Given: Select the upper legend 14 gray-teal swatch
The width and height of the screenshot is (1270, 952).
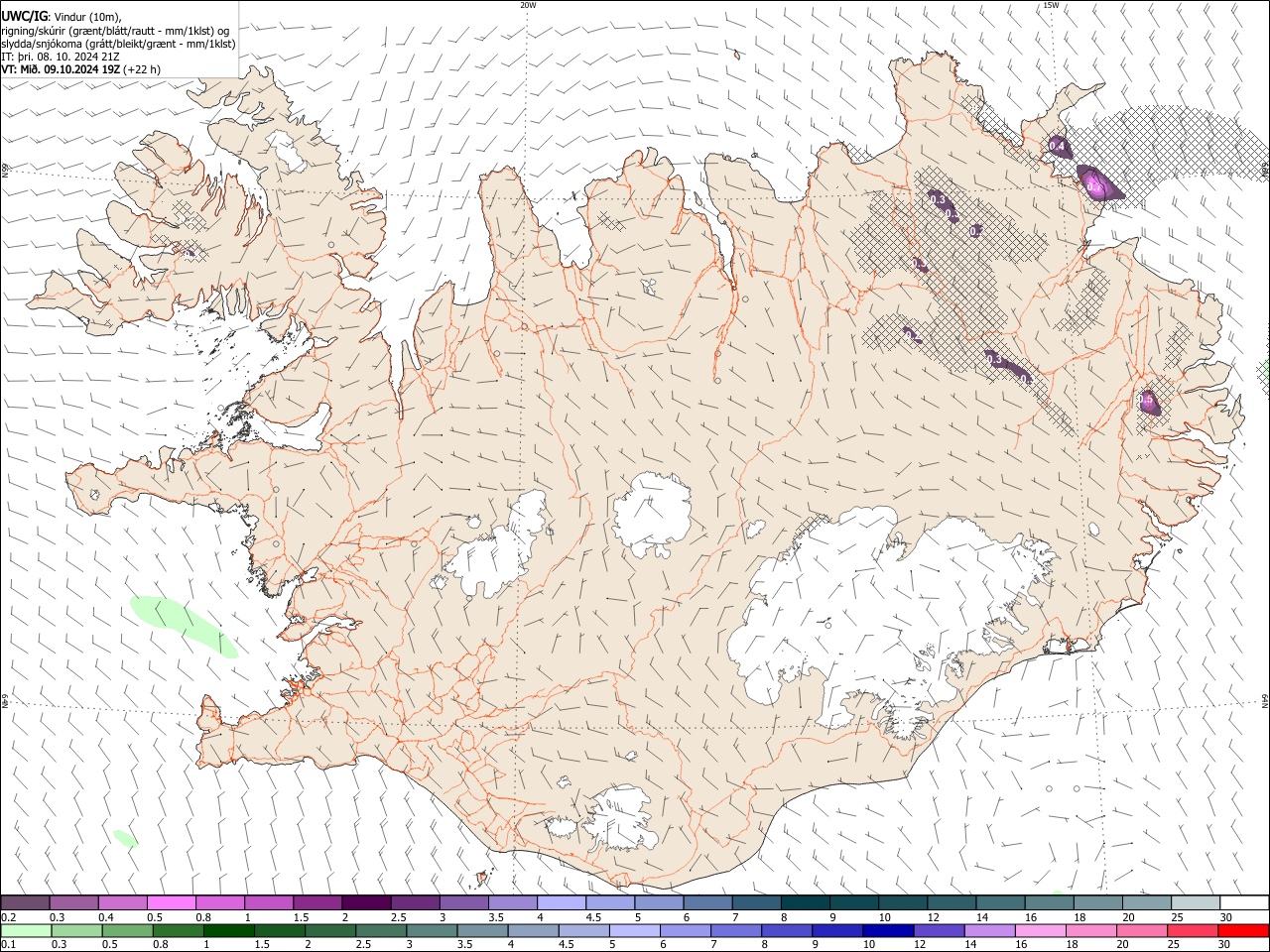Looking at the screenshot, I should pyautogui.click(x=999, y=902).
